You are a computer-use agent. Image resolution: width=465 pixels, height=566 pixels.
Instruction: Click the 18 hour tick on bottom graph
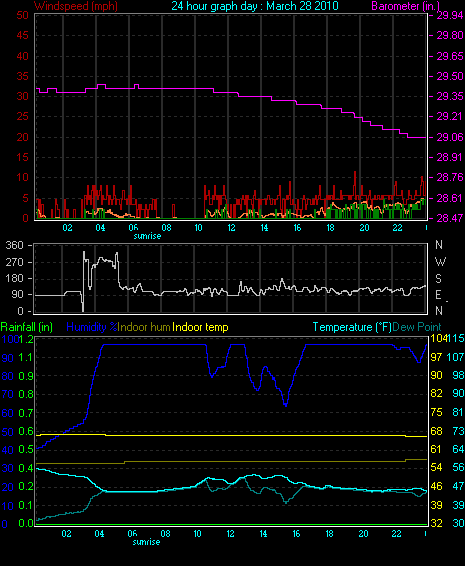tap(330, 534)
